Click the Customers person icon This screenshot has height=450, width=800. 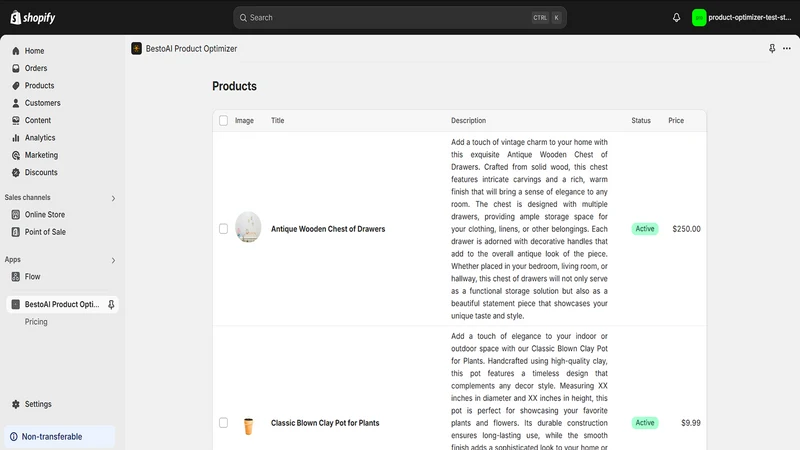point(16,103)
